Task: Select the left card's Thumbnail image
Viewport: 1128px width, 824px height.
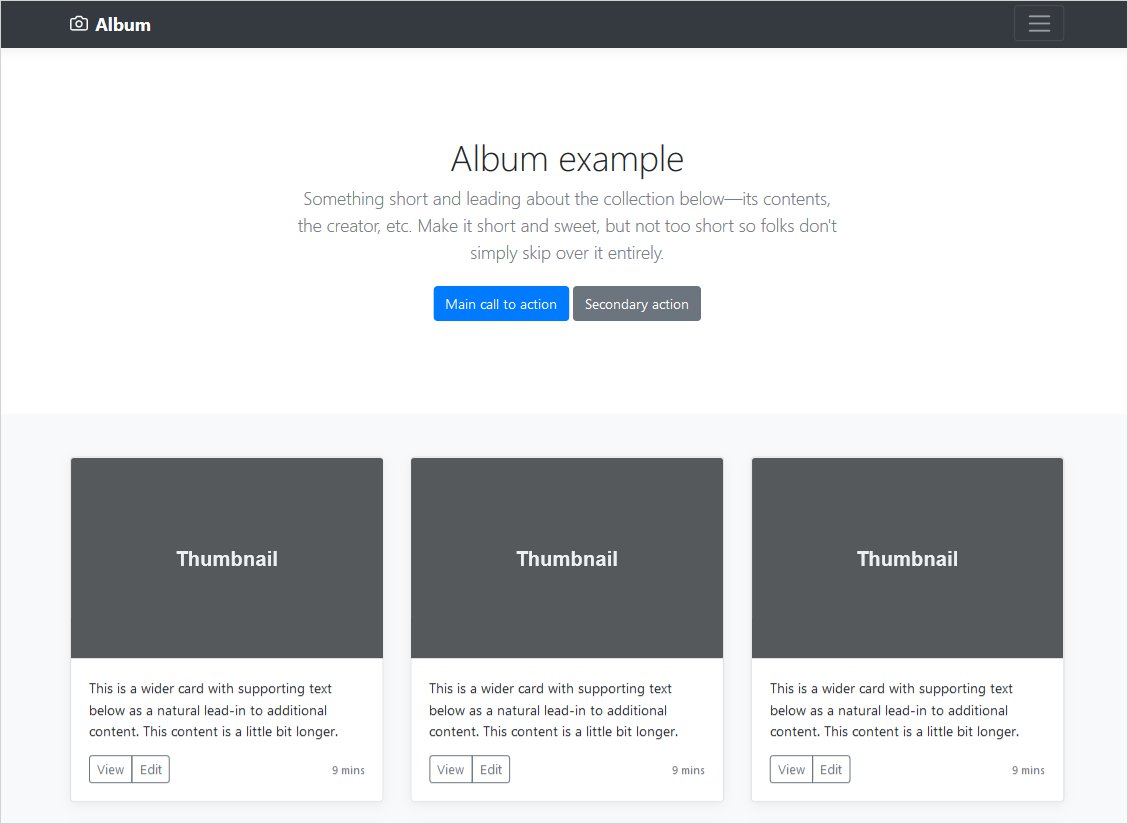Action: pyautogui.click(x=227, y=558)
